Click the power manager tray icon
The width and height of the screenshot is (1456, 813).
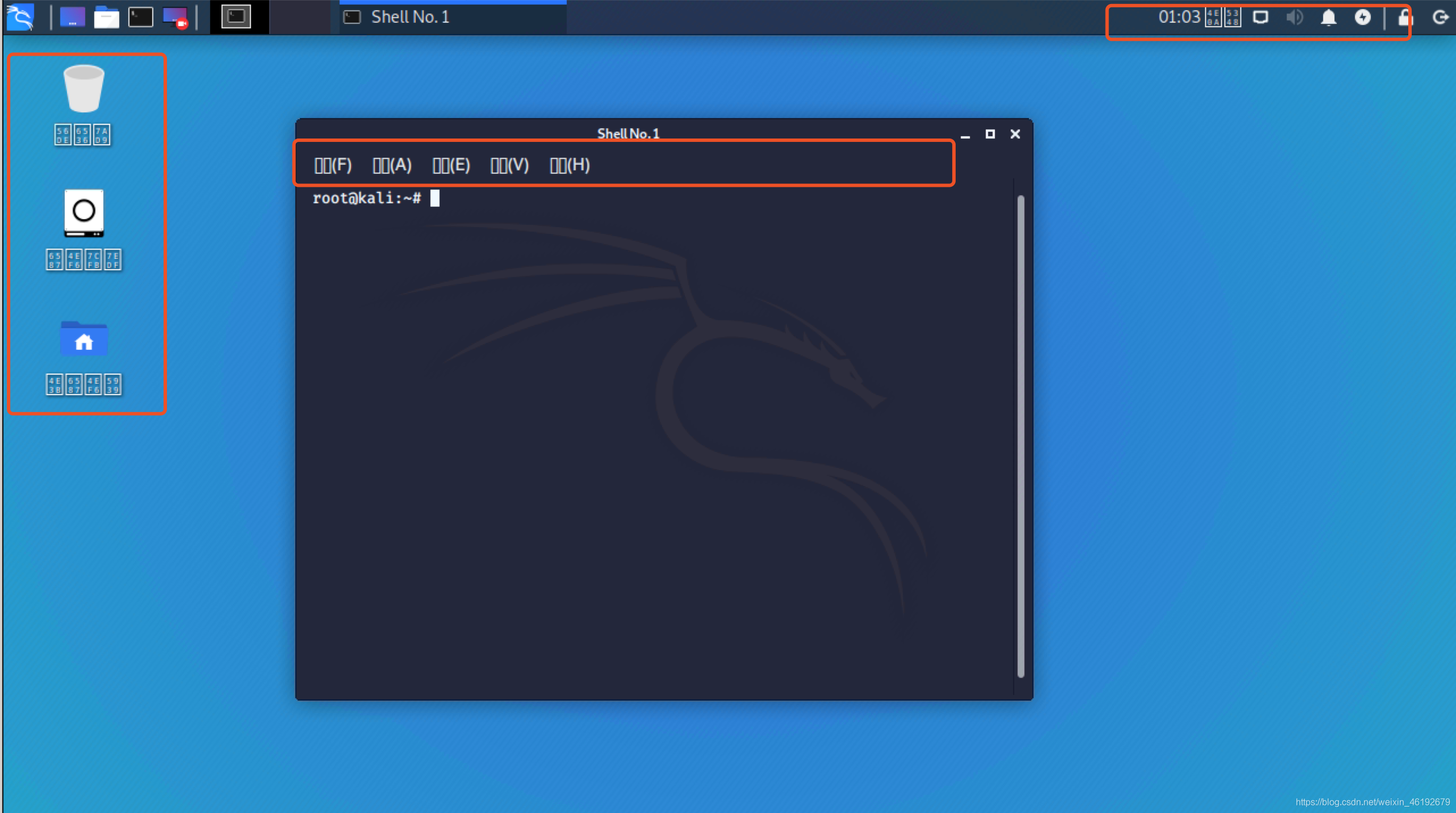tap(1363, 17)
